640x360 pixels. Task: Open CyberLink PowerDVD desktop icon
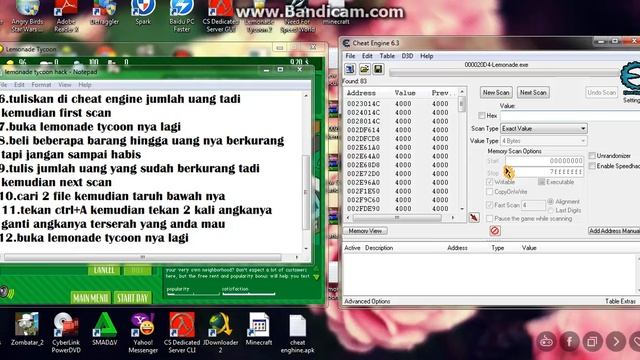[x=66, y=333]
